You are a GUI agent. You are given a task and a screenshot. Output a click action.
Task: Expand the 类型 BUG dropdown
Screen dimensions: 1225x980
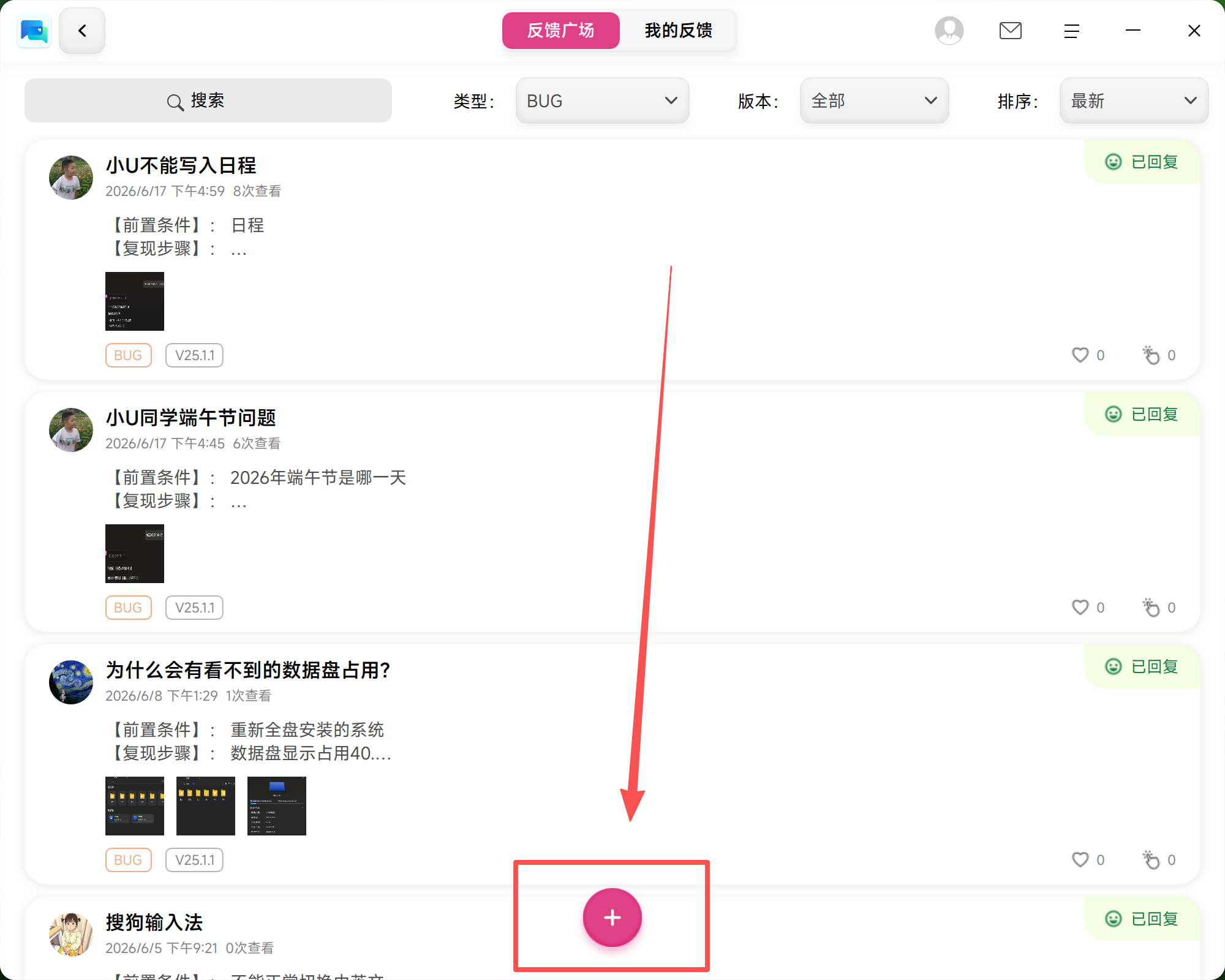click(x=602, y=100)
